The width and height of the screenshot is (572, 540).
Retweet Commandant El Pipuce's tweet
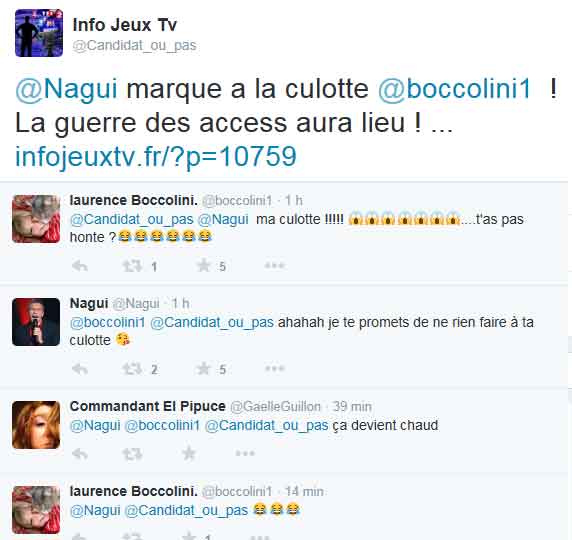(x=132, y=454)
